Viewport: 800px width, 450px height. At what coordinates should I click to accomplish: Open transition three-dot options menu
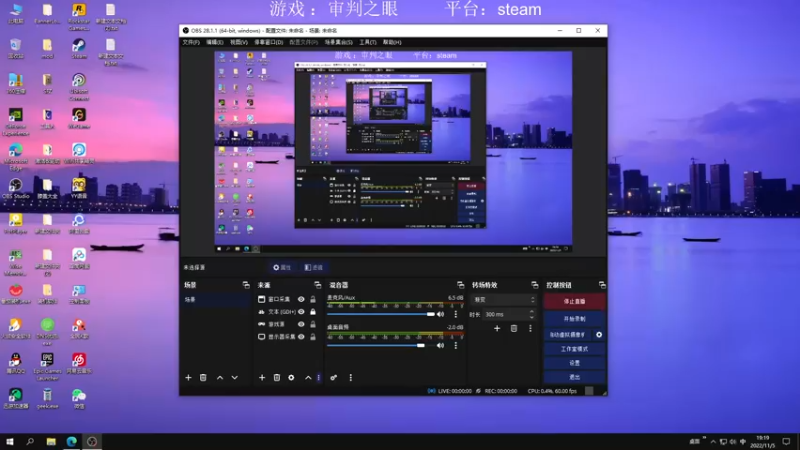530,329
